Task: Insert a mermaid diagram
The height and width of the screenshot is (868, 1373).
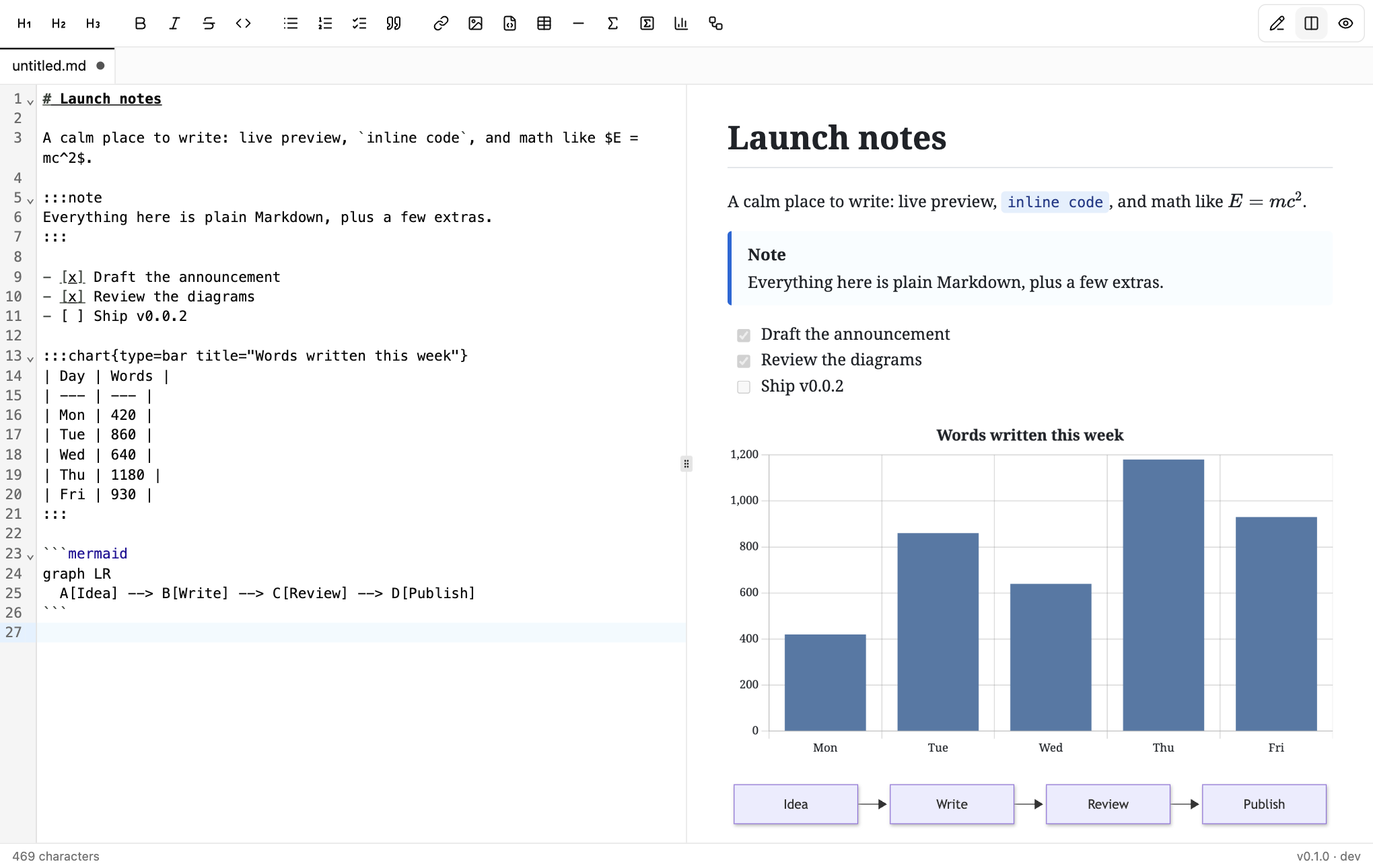Action: click(715, 24)
